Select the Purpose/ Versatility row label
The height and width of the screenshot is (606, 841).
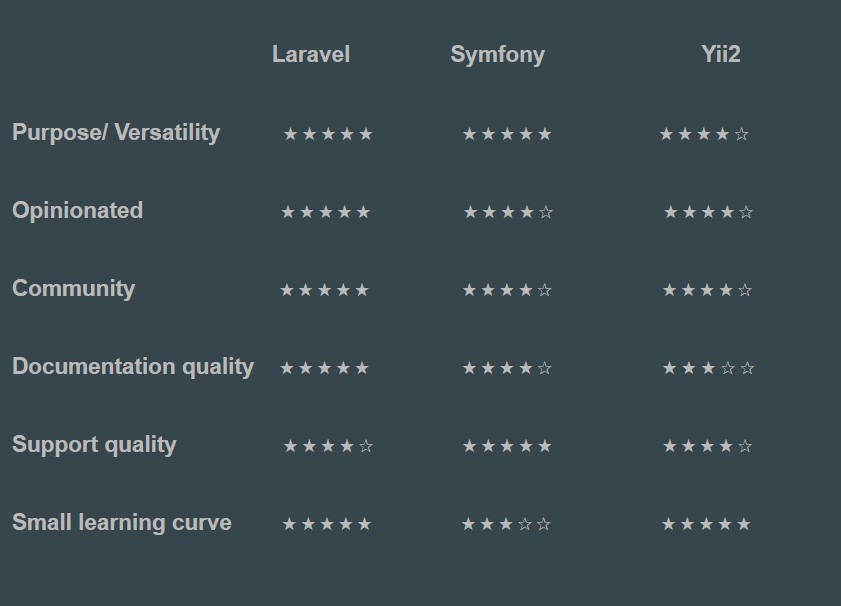tap(116, 132)
